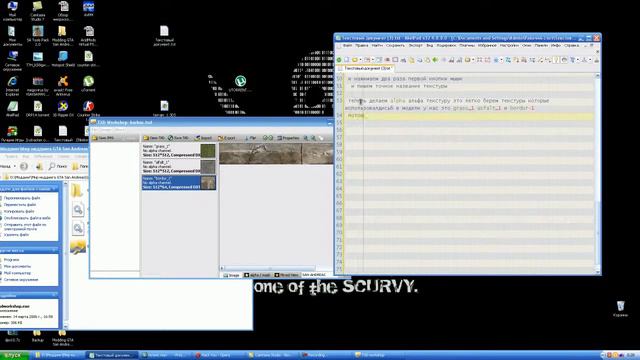Screen dimensions: 640x360
Task: Switch to Mixed View tab
Action: [287, 275]
